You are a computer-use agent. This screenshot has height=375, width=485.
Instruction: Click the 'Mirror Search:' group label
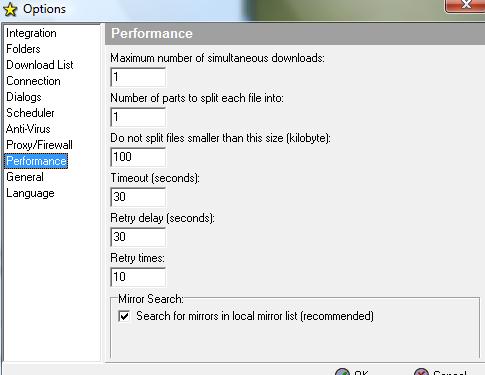[x=151, y=299]
